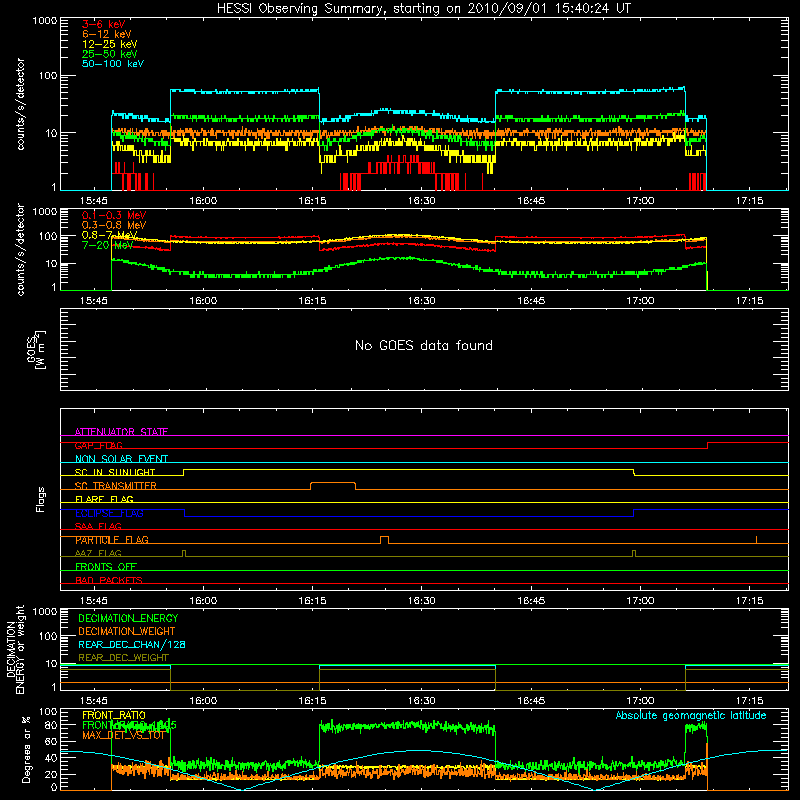Select the yellow 12-25 keV legend label
This screenshot has width=800, height=800.
(x=110, y=44)
